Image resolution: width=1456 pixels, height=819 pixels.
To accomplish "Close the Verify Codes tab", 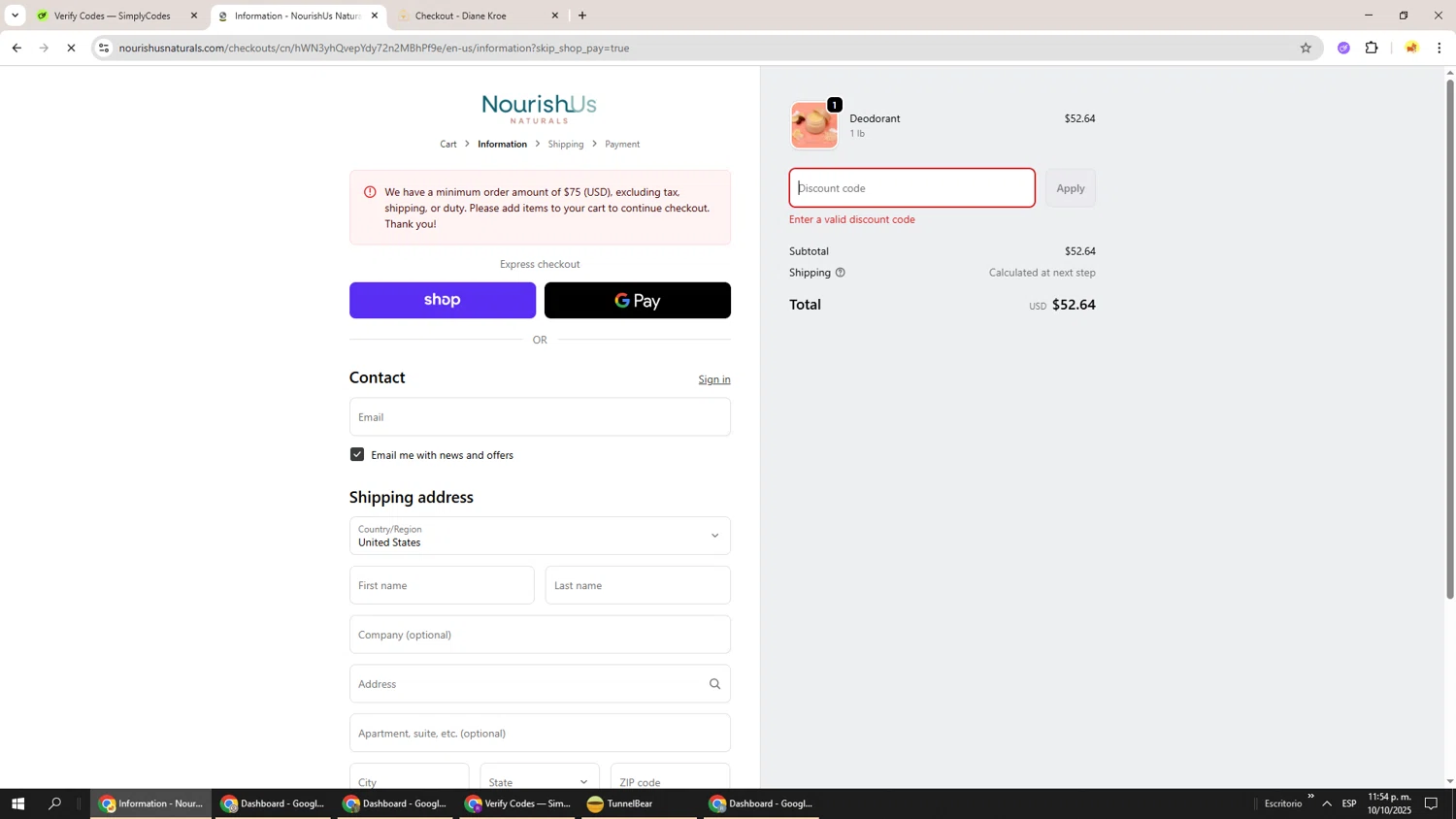I will click(x=193, y=16).
